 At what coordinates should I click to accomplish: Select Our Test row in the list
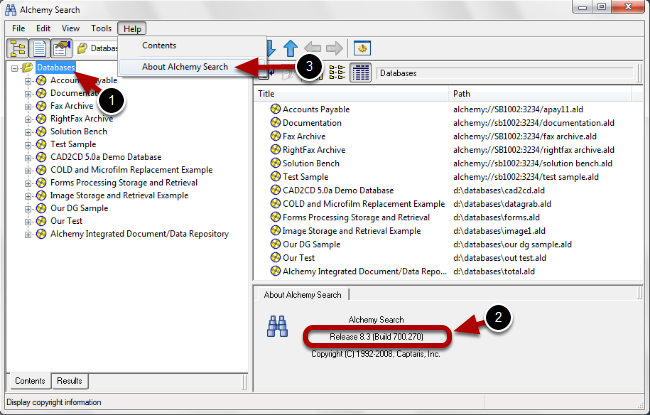(x=298, y=258)
